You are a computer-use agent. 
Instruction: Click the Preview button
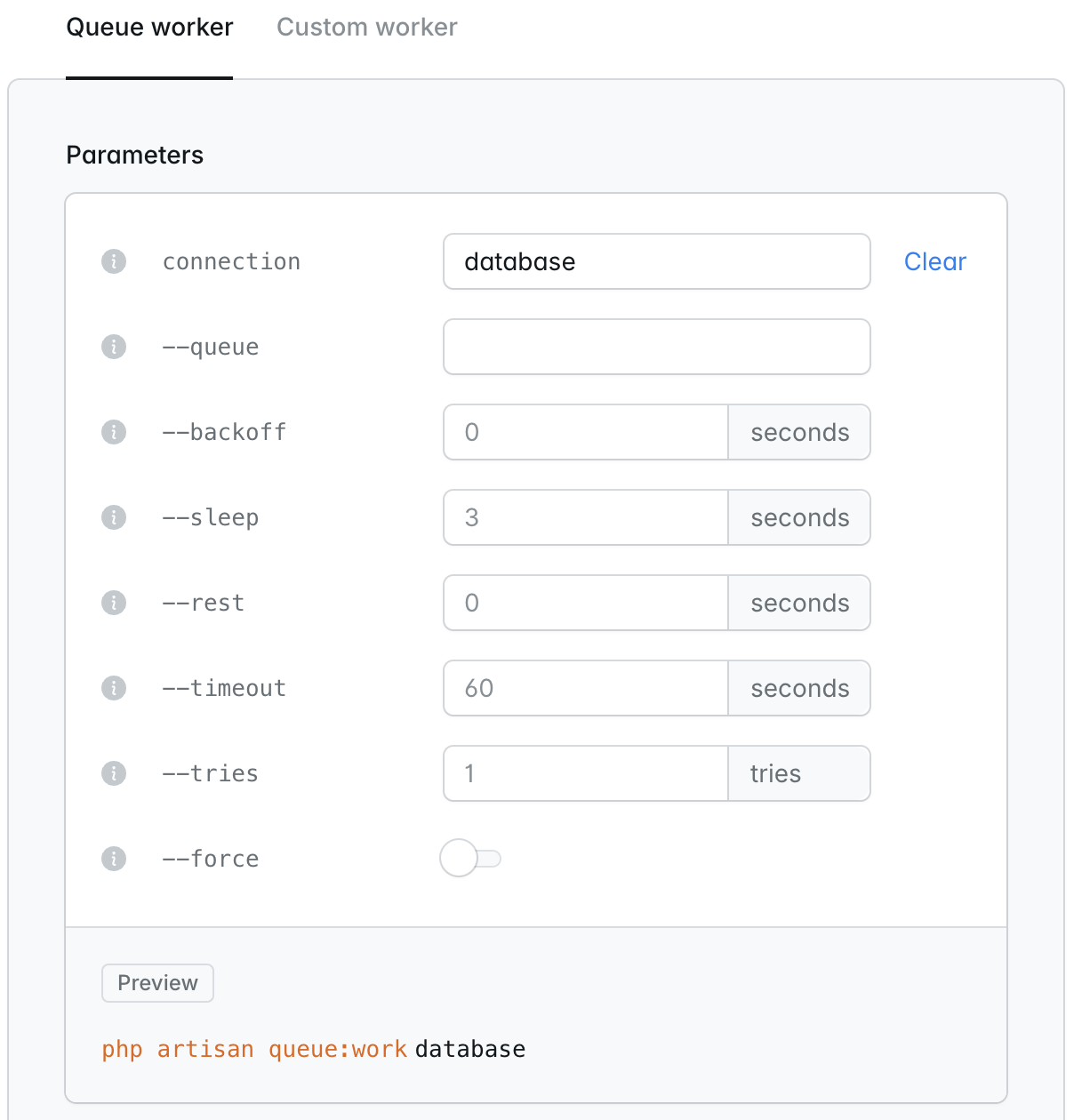(x=157, y=983)
